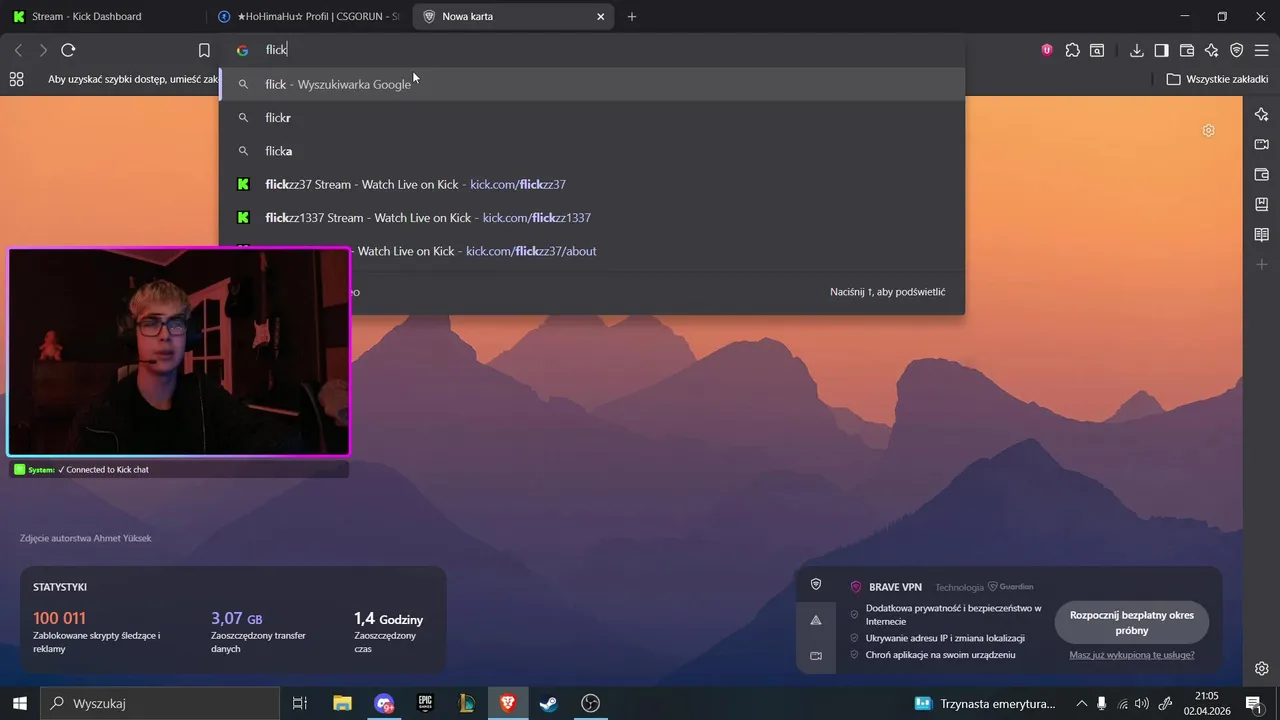Select the Brave Talk camera widget tab
The width and height of the screenshot is (1280, 720).
coord(816,656)
